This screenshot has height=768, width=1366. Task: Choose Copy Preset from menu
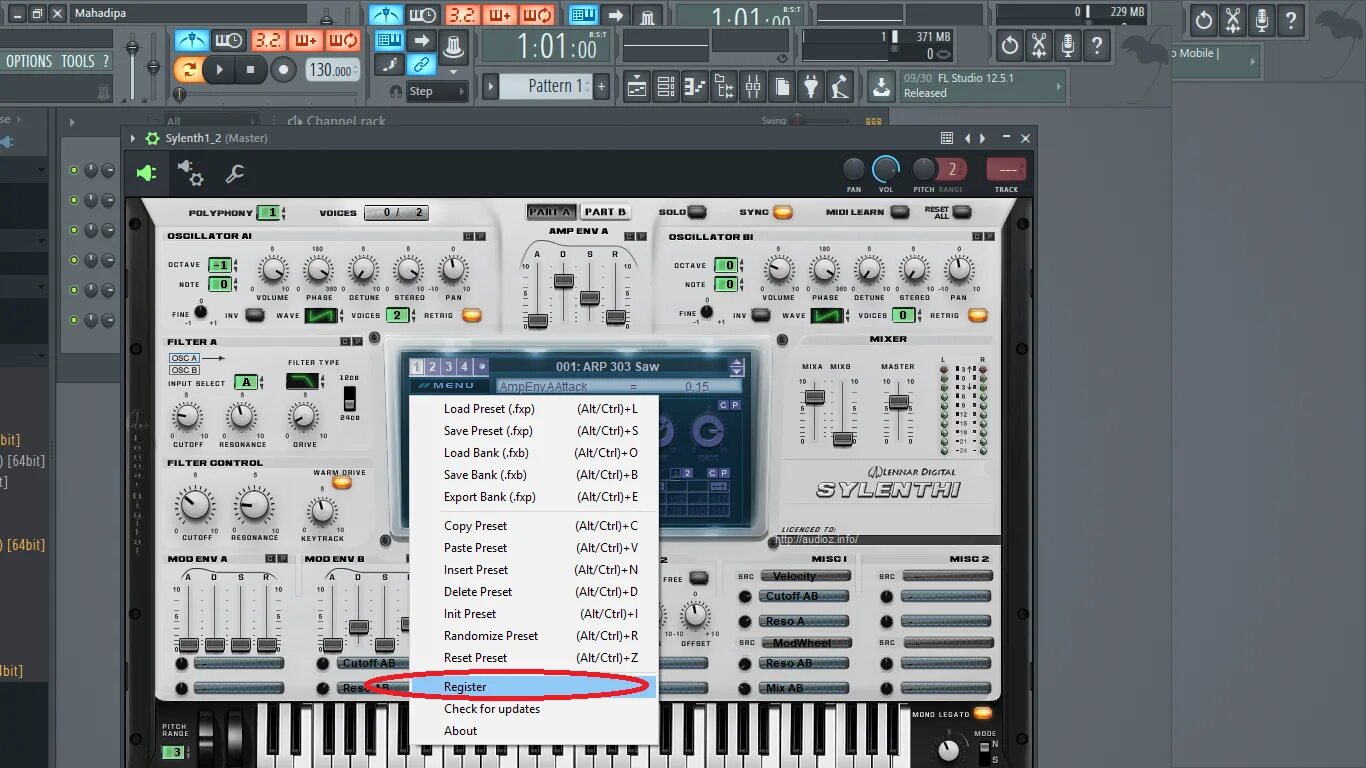coord(534,526)
